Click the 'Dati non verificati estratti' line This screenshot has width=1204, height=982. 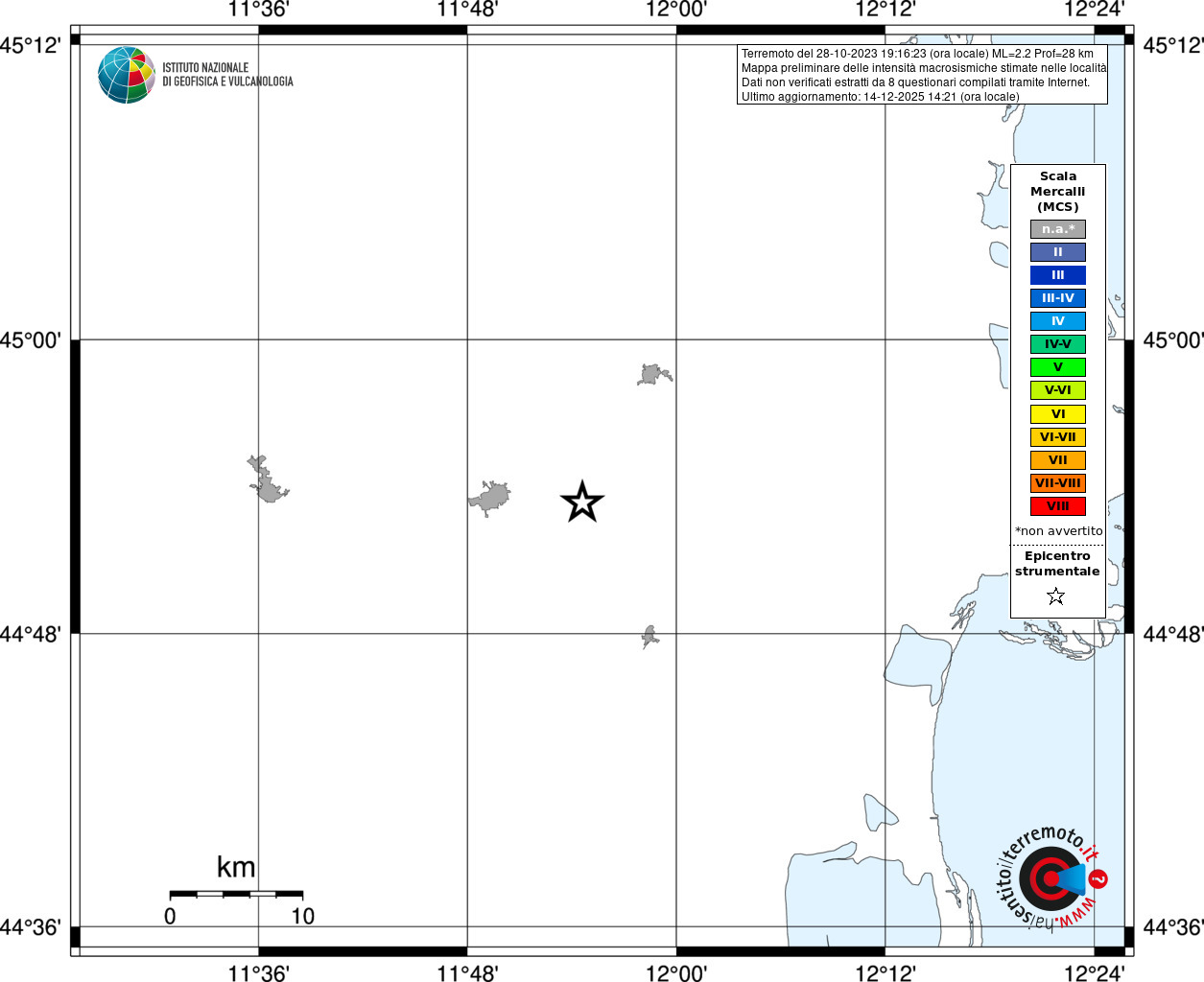[x=915, y=82]
